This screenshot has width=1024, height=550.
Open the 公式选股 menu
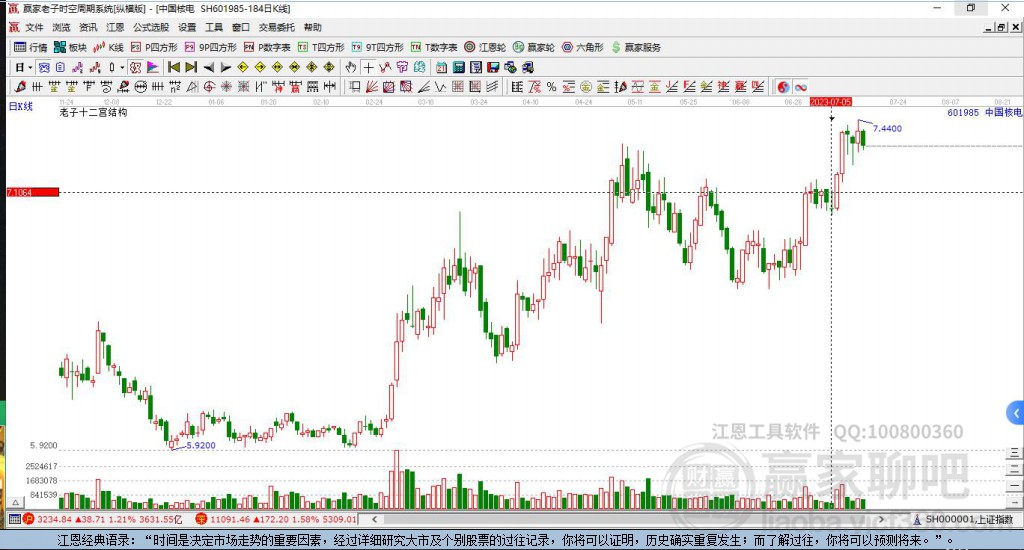(x=151, y=27)
